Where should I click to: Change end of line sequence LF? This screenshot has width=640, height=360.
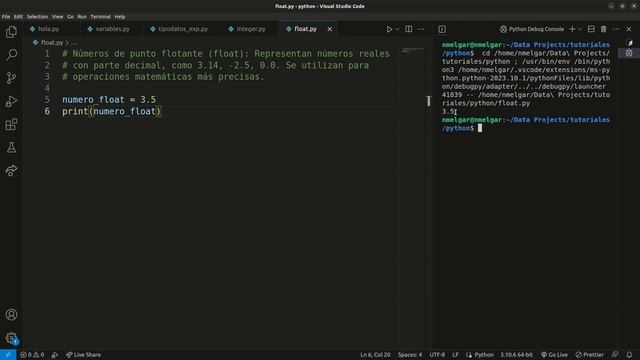click(x=455, y=355)
